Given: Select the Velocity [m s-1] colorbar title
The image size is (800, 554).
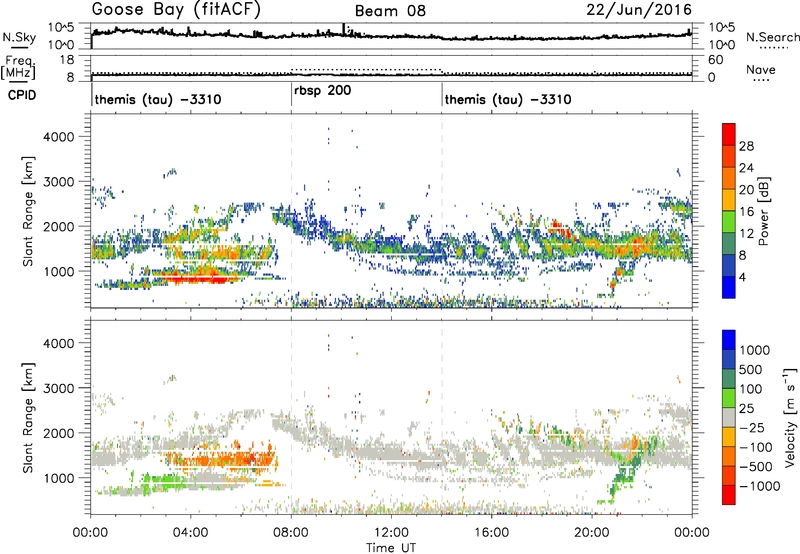Looking at the screenshot, I should 790,417.
